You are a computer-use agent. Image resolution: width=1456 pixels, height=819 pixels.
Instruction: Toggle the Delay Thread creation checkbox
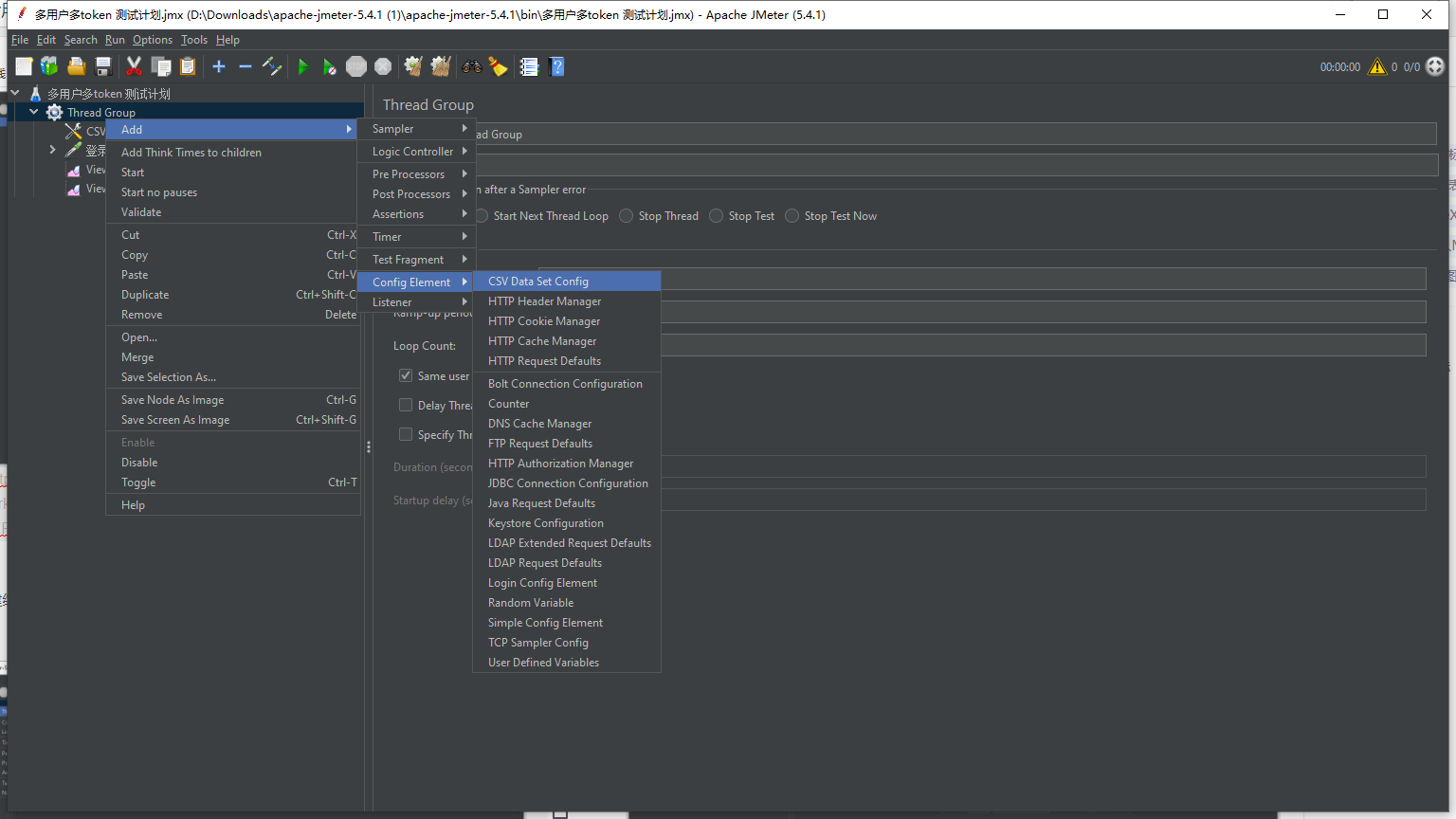(406, 405)
